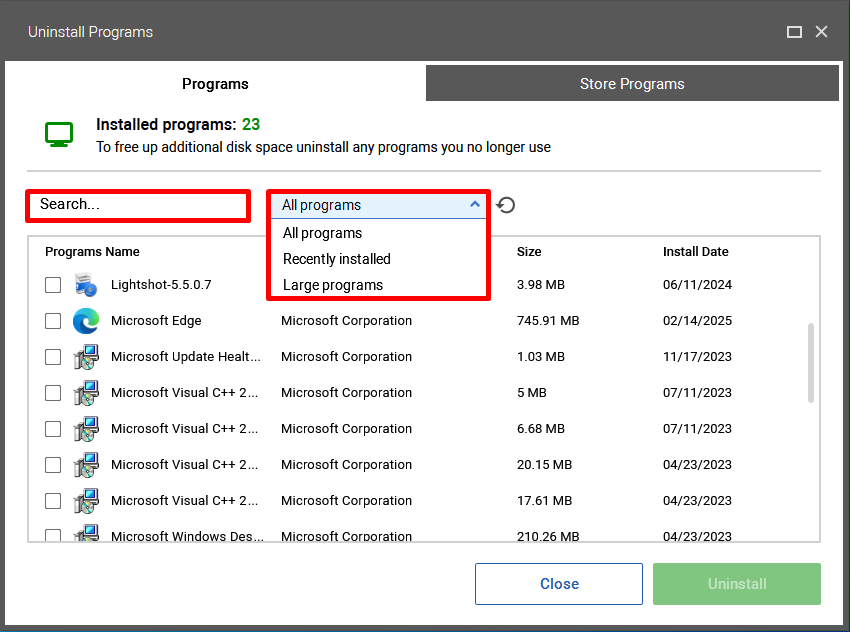Image resolution: width=850 pixels, height=632 pixels.
Task: Click the Microsoft Update Health installer icon
Action: coord(86,357)
